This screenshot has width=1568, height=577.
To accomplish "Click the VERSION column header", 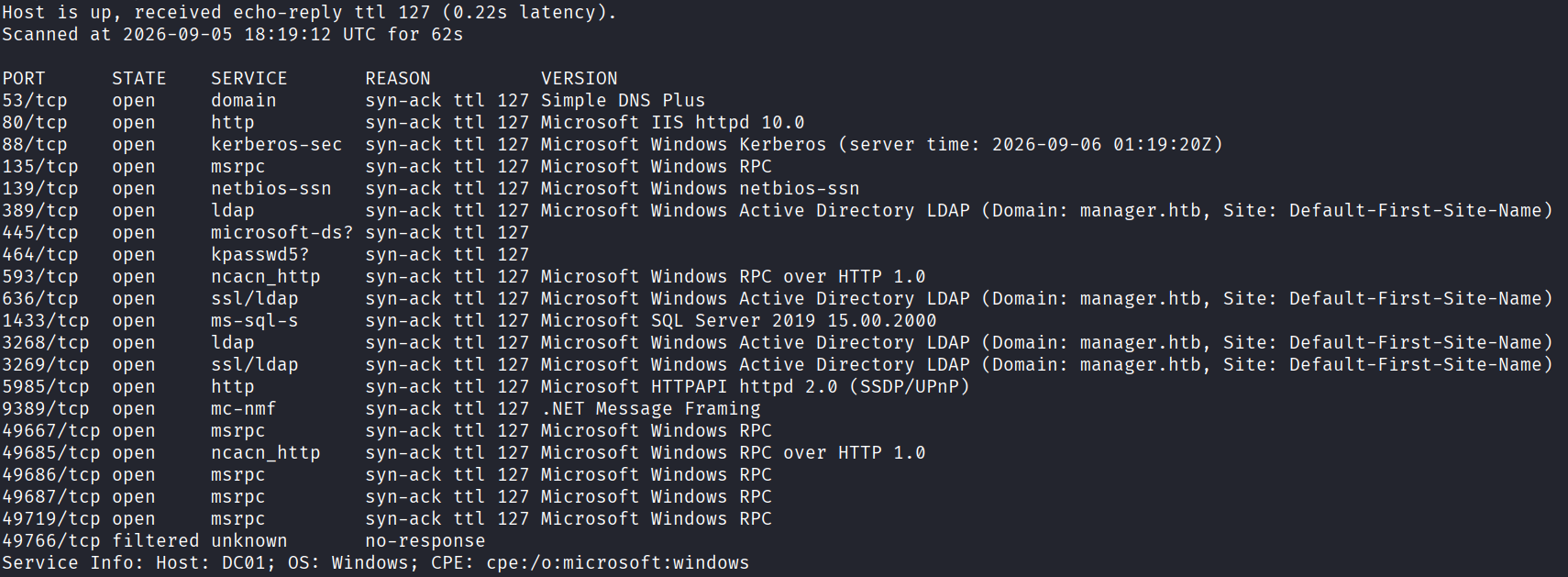I will pyautogui.click(x=580, y=78).
